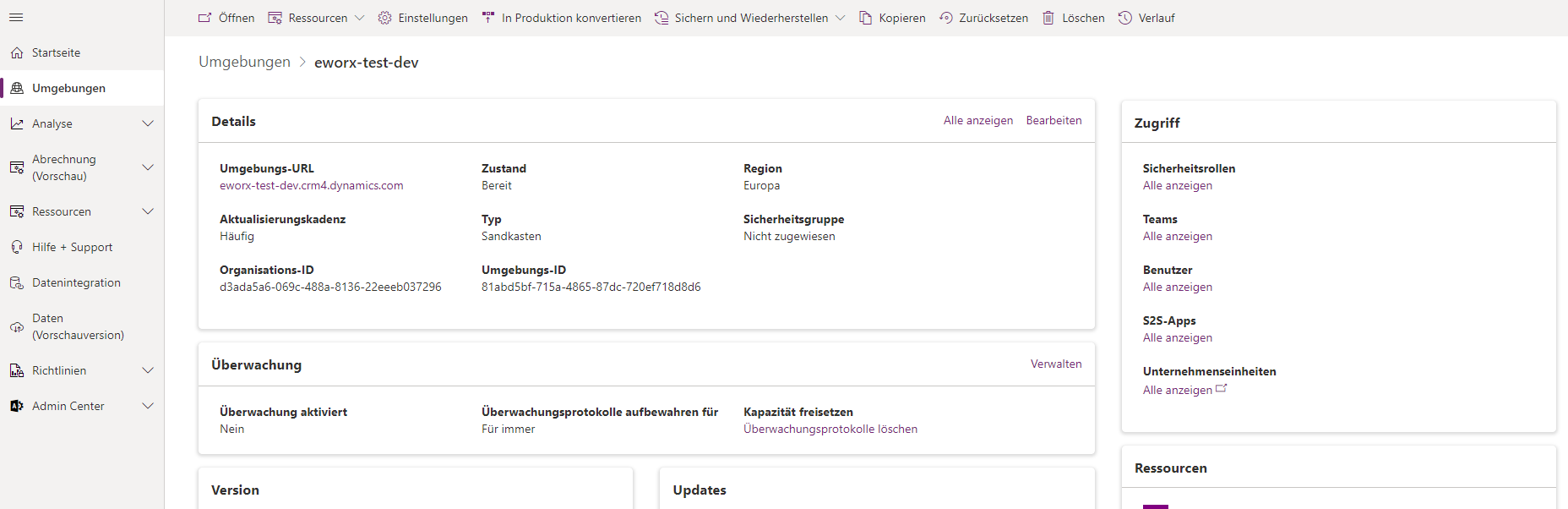Click Einstellungen in the command bar
Image resolution: width=1568 pixels, height=509 pixels.
(423, 18)
